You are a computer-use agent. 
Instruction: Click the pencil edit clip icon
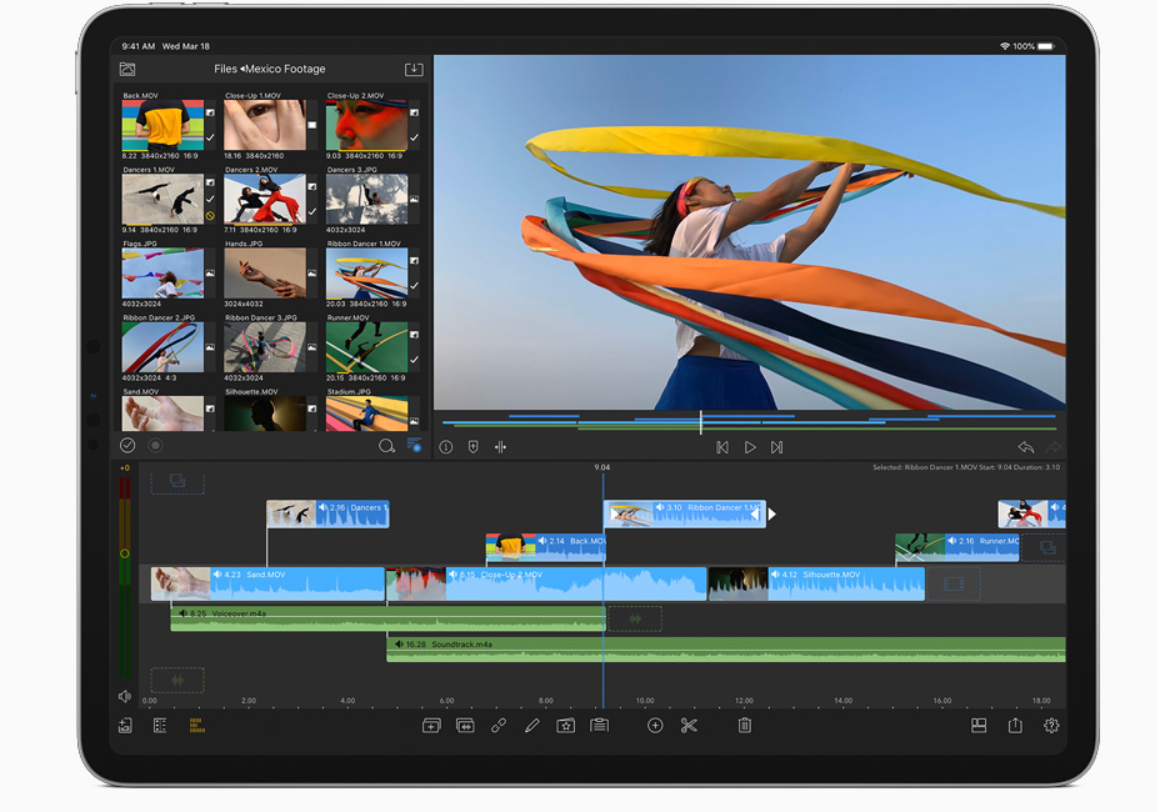pyautogui.click(x=532, y=726)
